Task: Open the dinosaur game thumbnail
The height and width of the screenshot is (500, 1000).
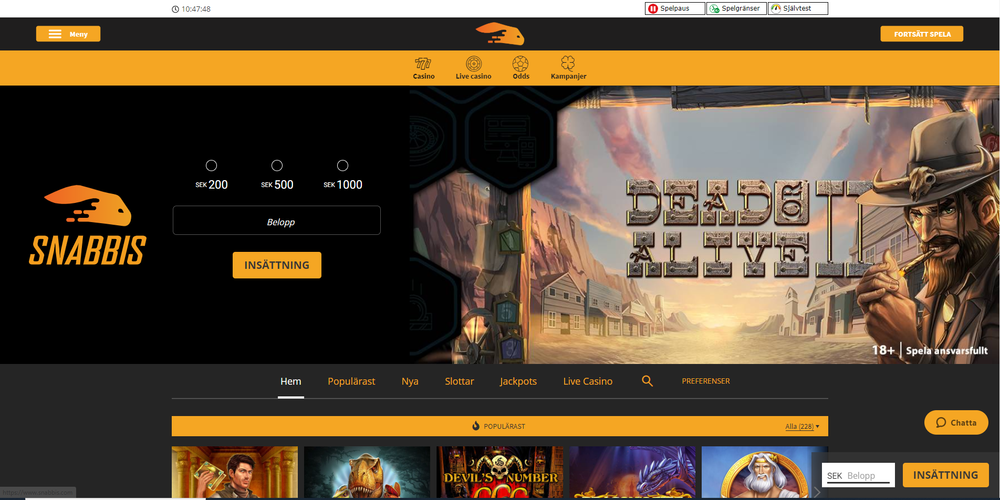Action: click(x=367, y=473)
